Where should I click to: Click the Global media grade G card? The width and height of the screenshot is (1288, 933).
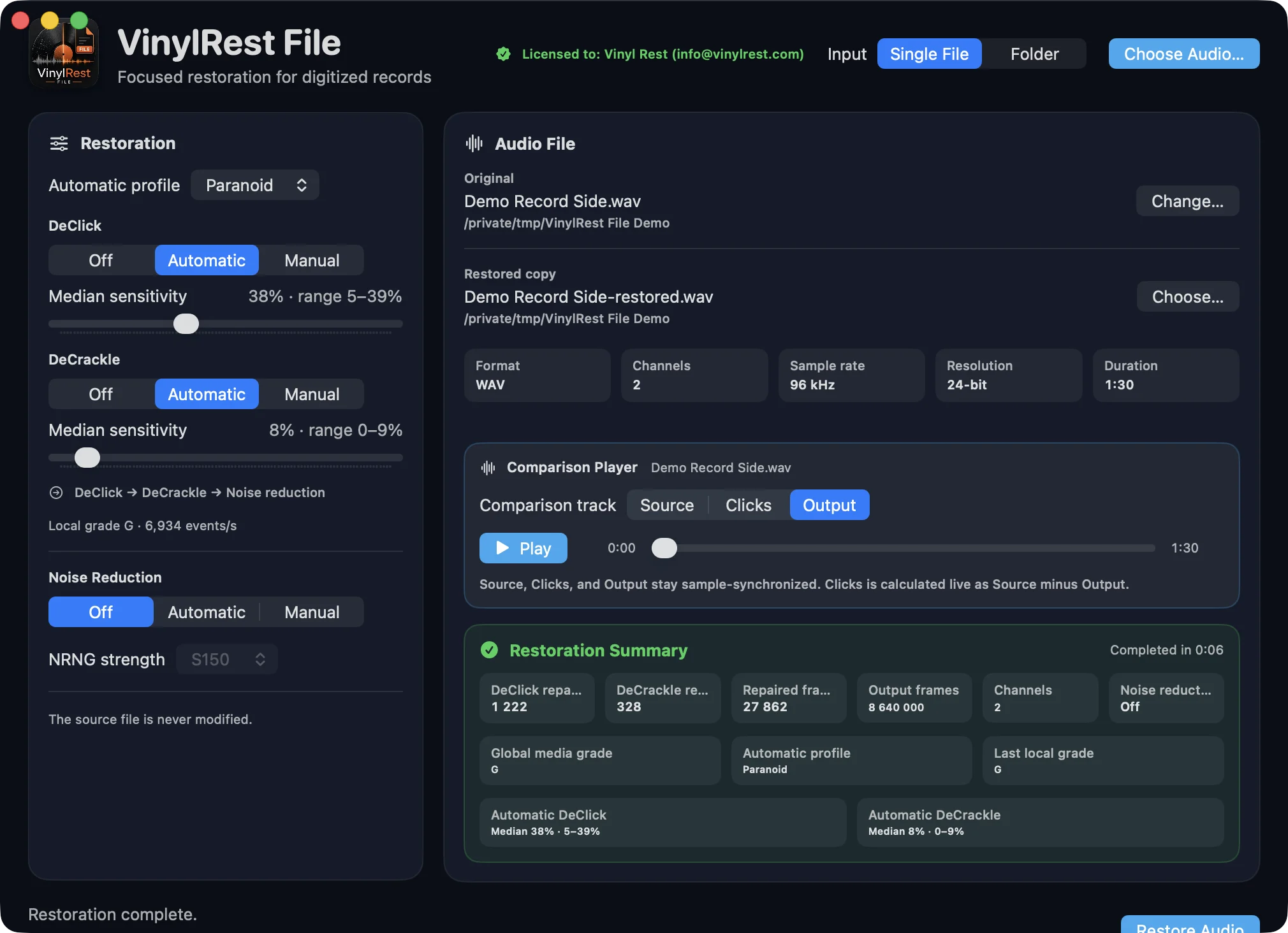[x=600, y=760]
